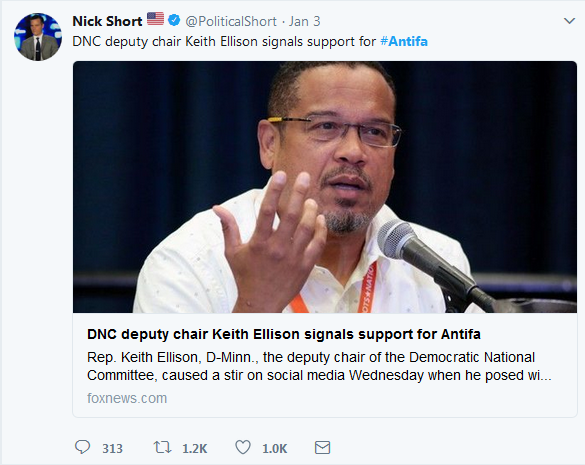Click the 1.2K retweet count
585x465 pixels.
(194, 448)
